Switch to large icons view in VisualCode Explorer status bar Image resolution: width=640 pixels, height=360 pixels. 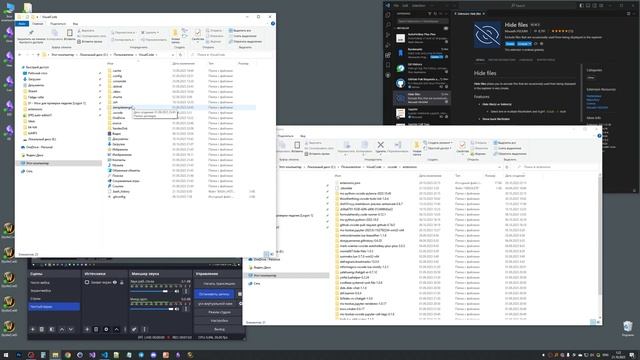[x=272, y=254]
